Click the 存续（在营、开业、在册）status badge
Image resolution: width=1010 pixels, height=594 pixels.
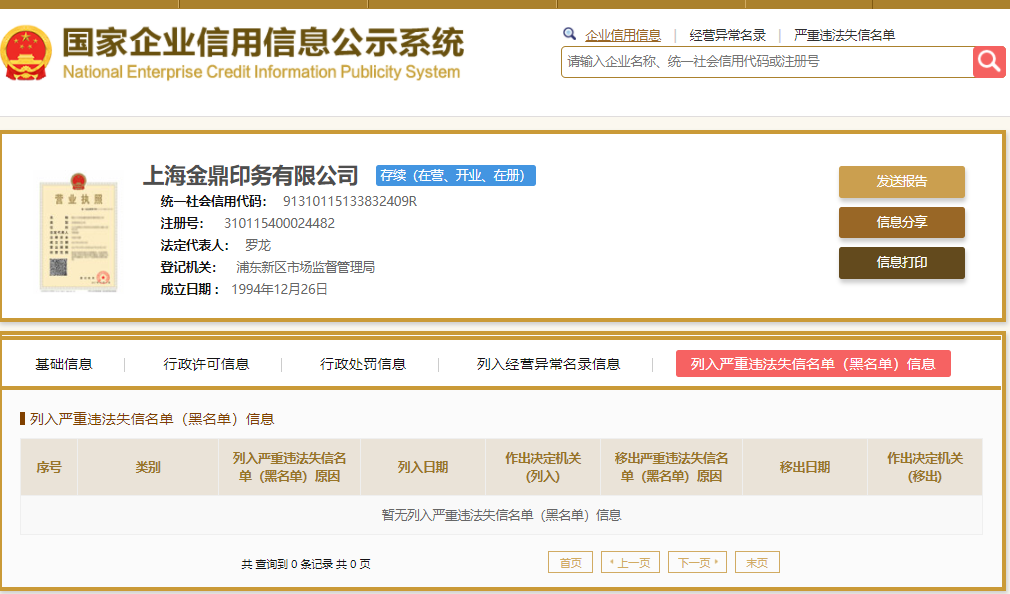(456, 175)
